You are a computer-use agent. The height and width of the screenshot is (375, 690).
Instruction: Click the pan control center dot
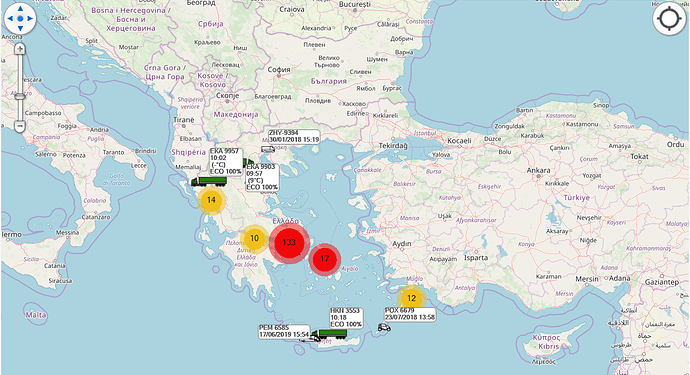coord(20,18)
